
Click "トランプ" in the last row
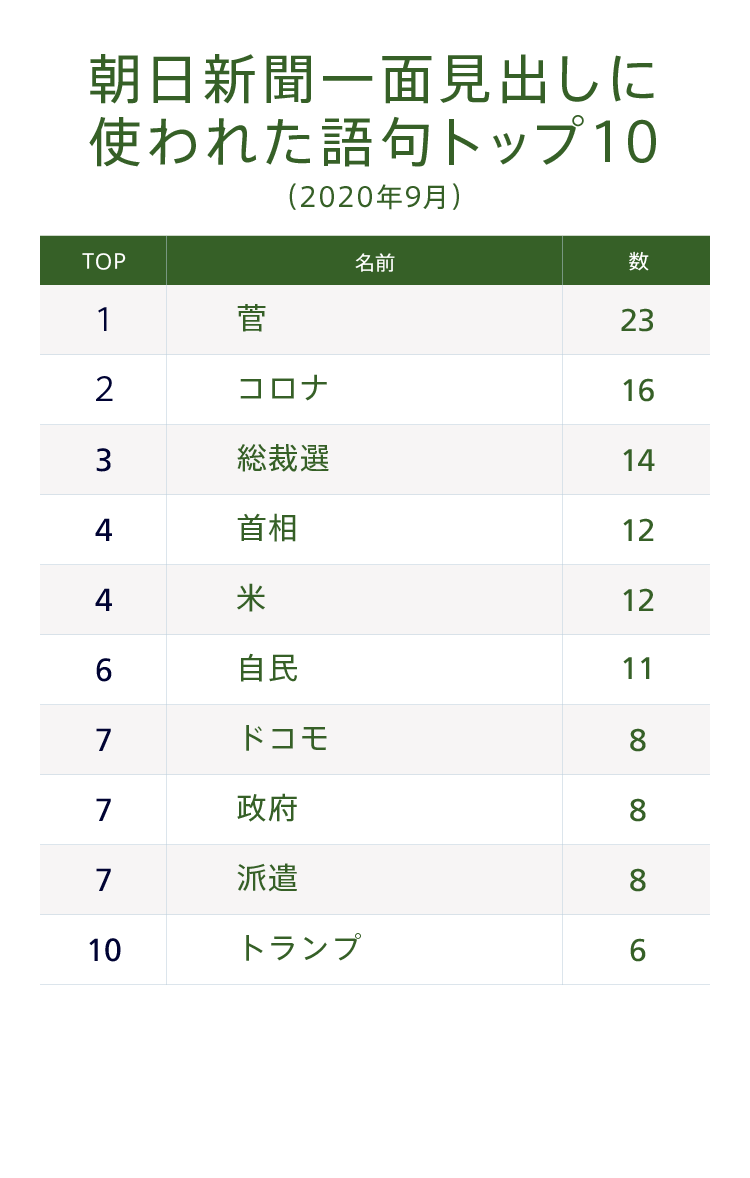tap(298, 949)
